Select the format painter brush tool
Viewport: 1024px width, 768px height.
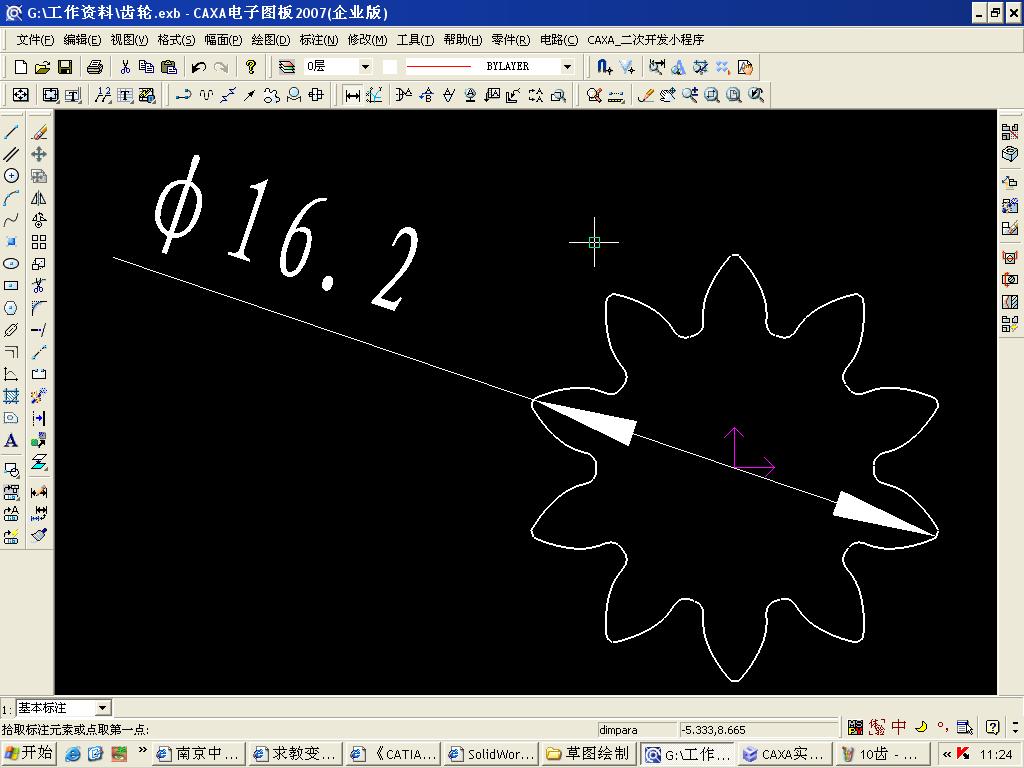click(x=39, y=536)
